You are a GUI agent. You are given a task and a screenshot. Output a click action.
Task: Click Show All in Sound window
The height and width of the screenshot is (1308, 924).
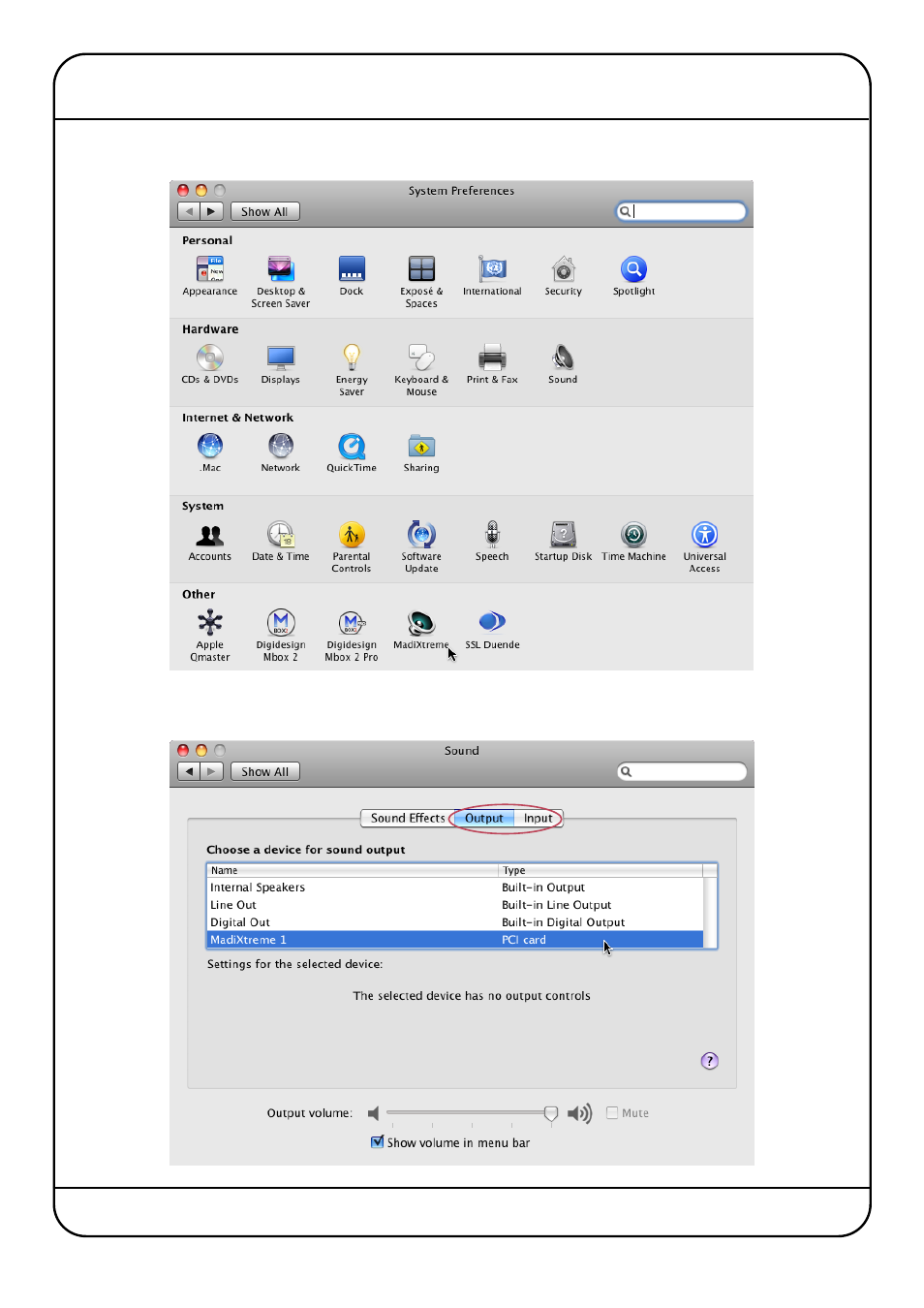click(264, 771)
